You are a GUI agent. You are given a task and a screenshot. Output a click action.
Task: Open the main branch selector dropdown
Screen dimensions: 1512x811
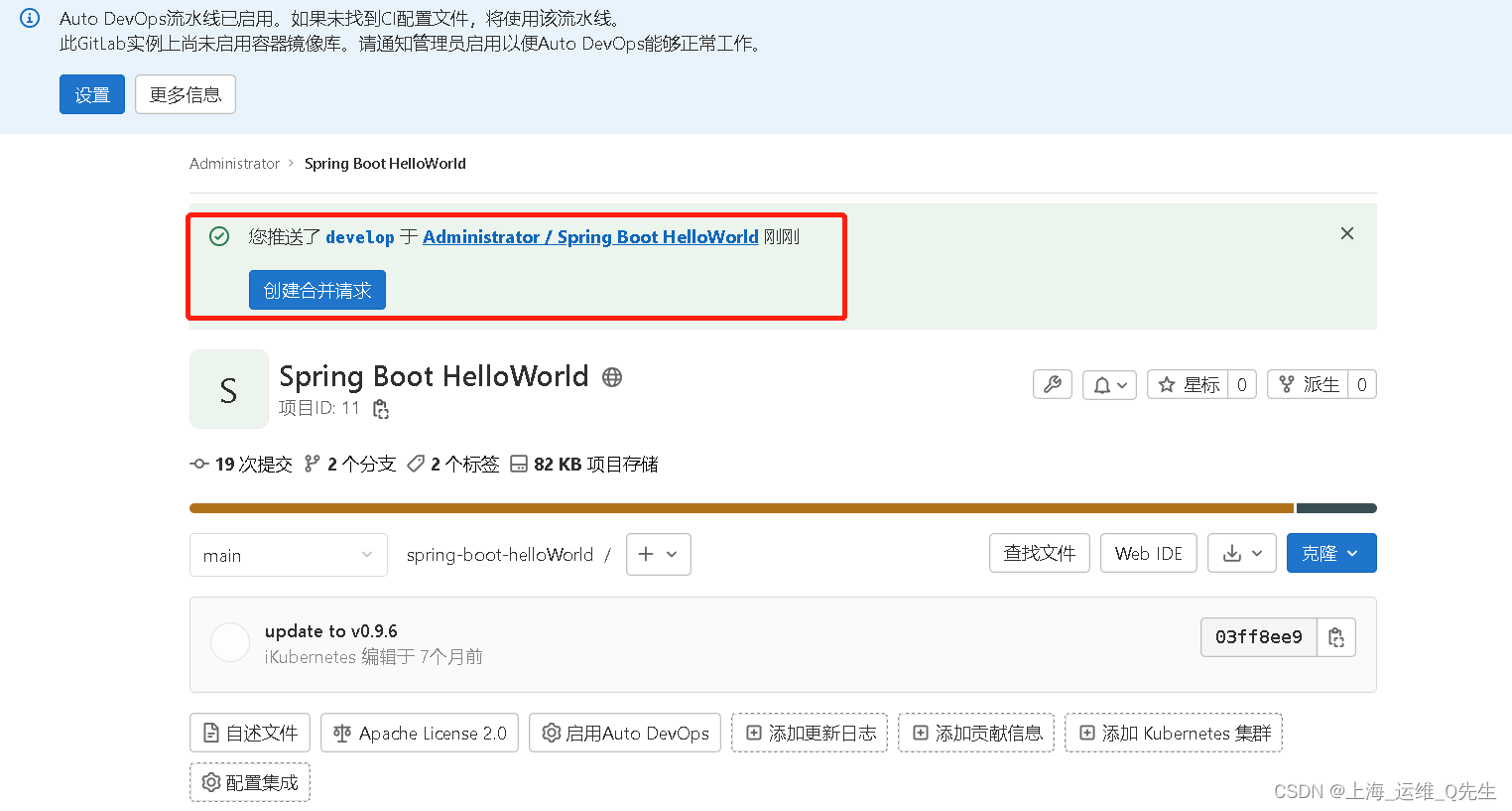(x=288, y=555)
